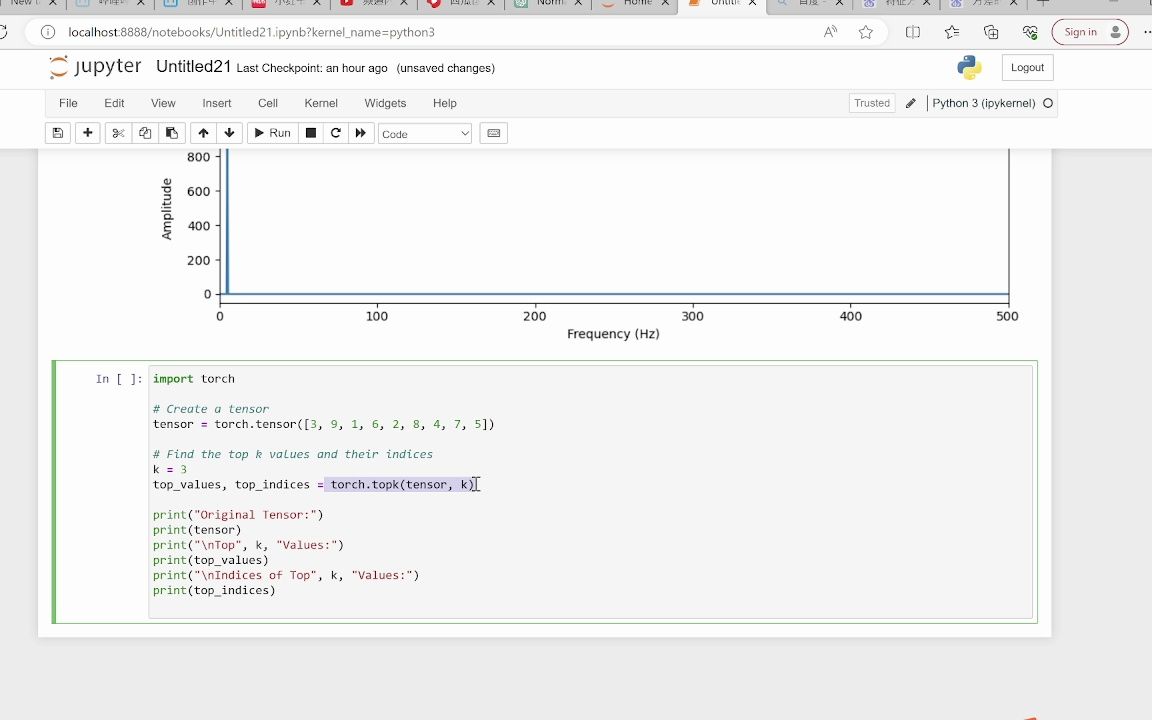Image resolution: width=1152 pixels, height=720 pixels.
Task: Click the torch.tensor definition line
Action: pyautogui.click(x=323, y=425)
